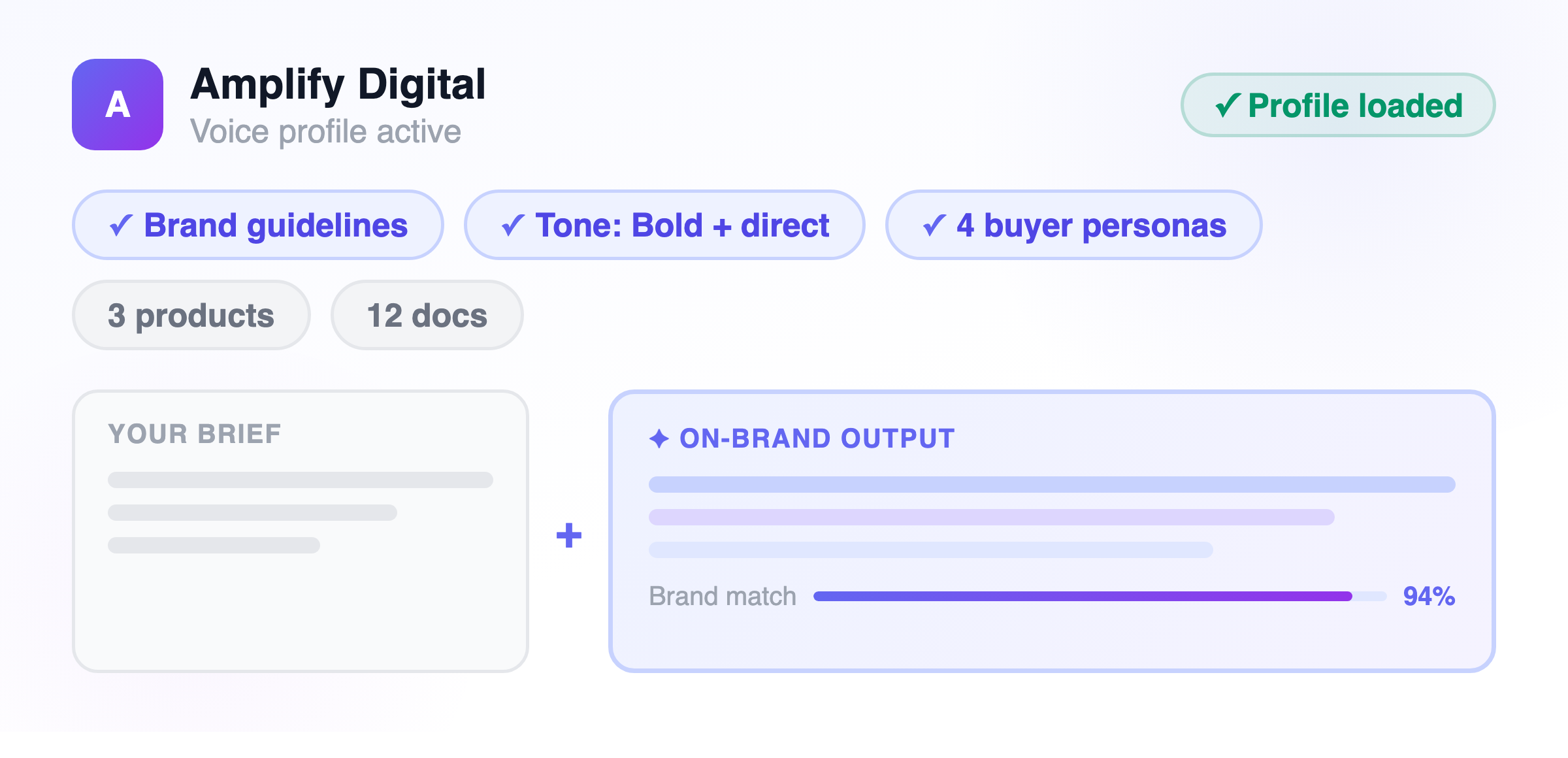The width and height of the screenshot is (1568, 758).
Task: Click the checkmark on buyer personas chip
Action: [x=934, y=225]
